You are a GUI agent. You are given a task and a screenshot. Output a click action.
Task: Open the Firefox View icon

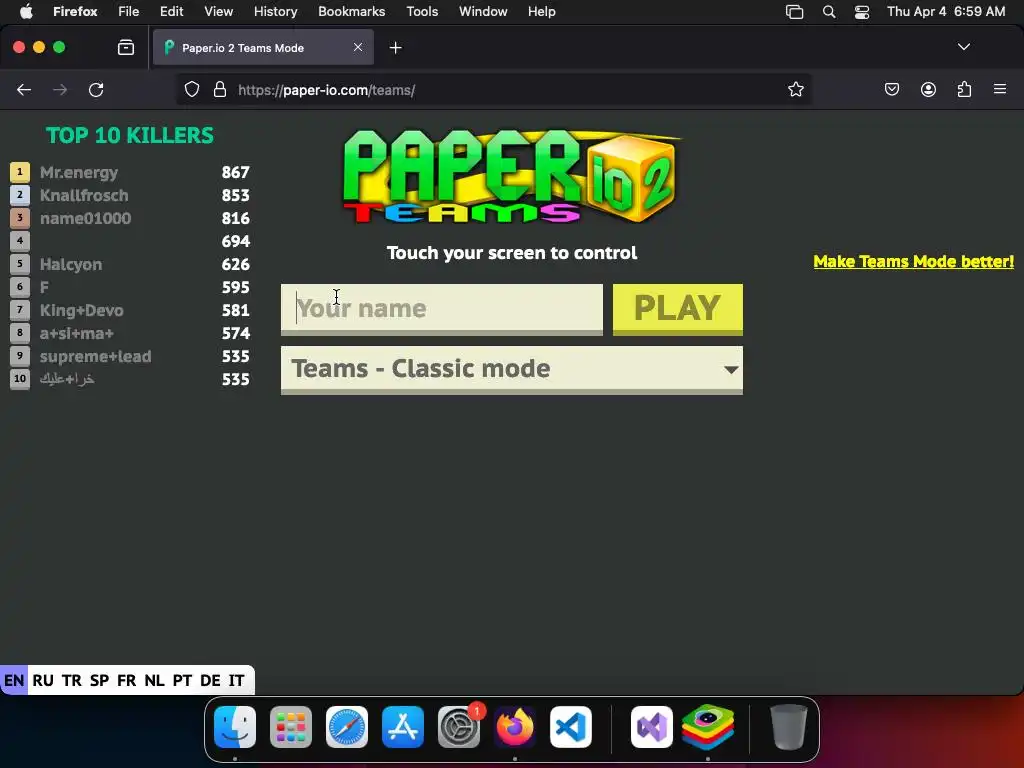[126, 47]
